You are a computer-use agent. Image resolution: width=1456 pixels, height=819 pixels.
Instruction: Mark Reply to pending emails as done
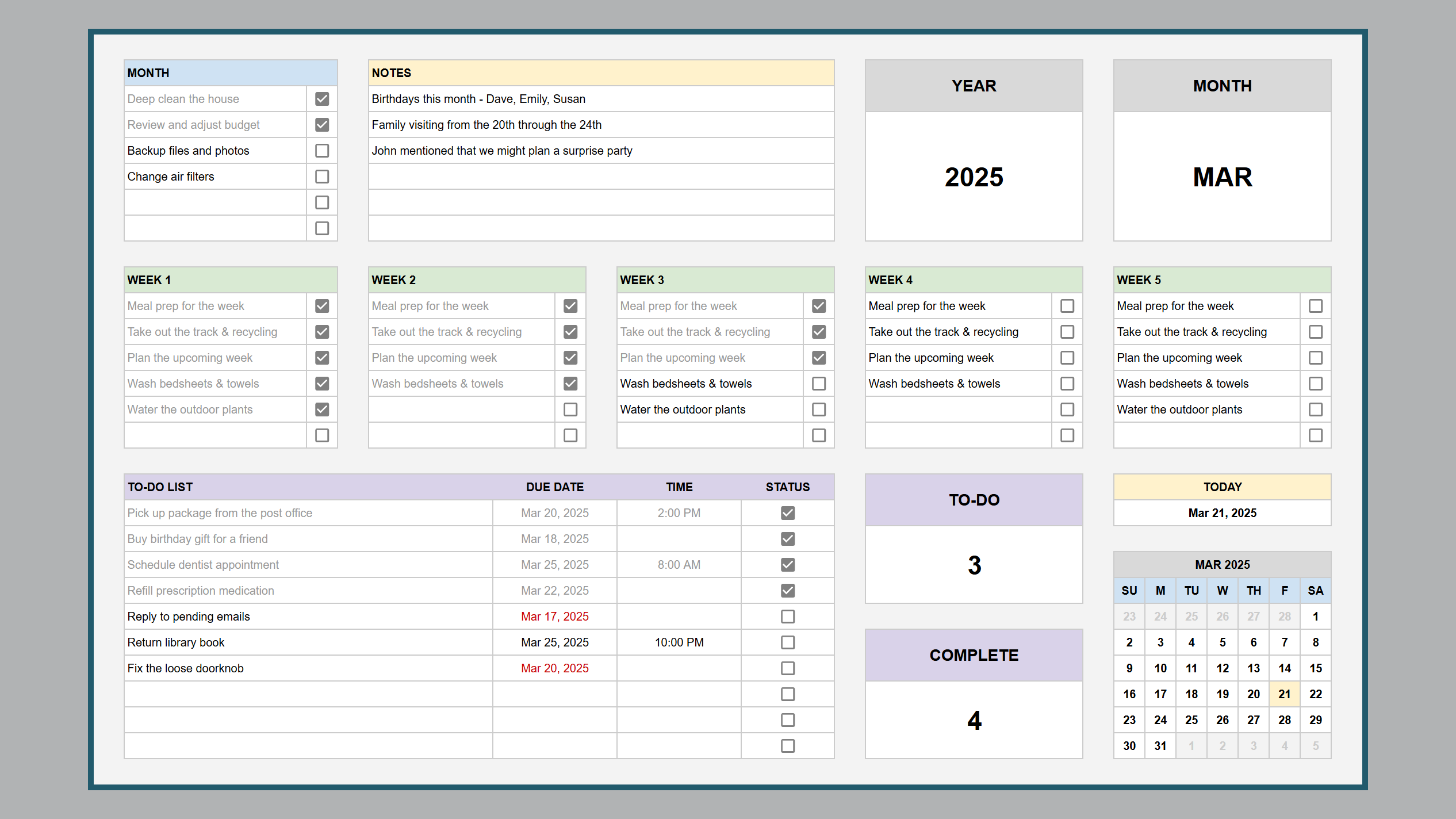coord(787,616)
